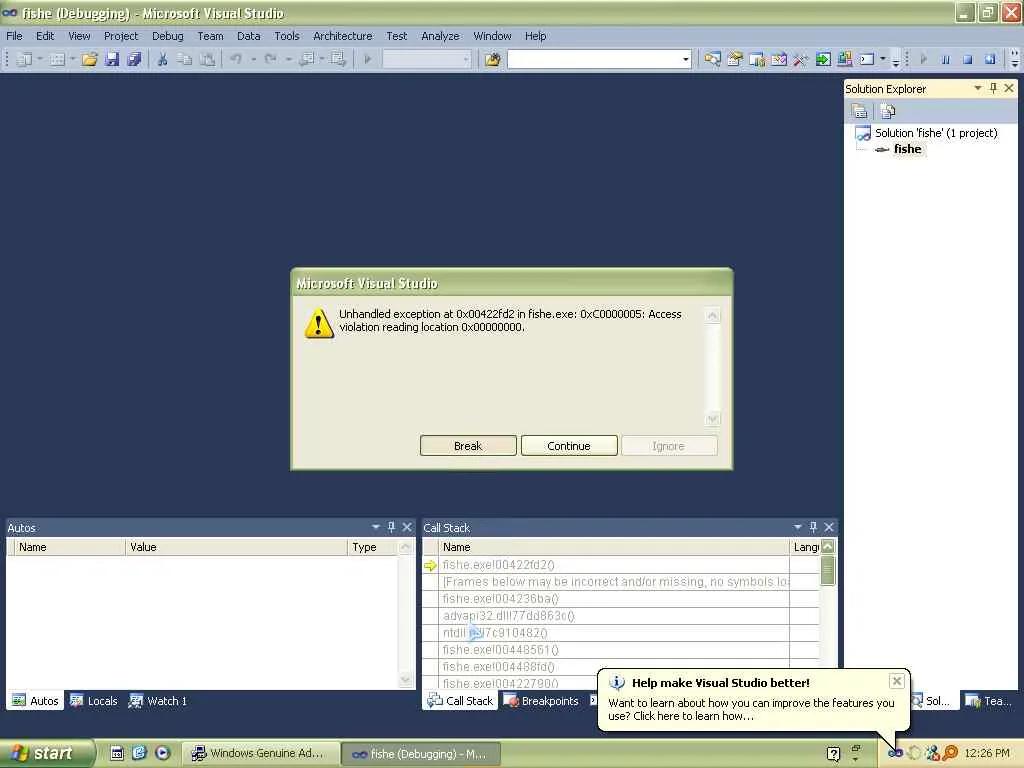1024x768 pixels.
Task: Click the Copy icon in toolbar
Action: coord(185,59)
